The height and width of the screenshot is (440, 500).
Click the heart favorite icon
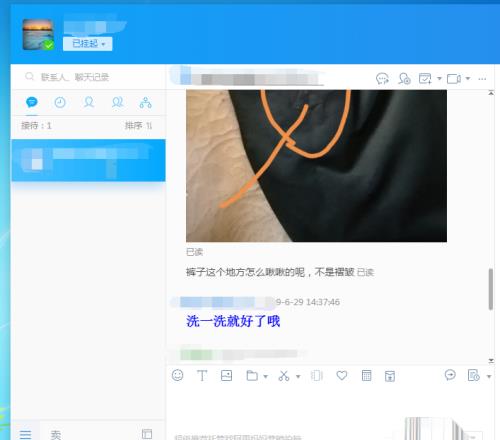[342, 376]
